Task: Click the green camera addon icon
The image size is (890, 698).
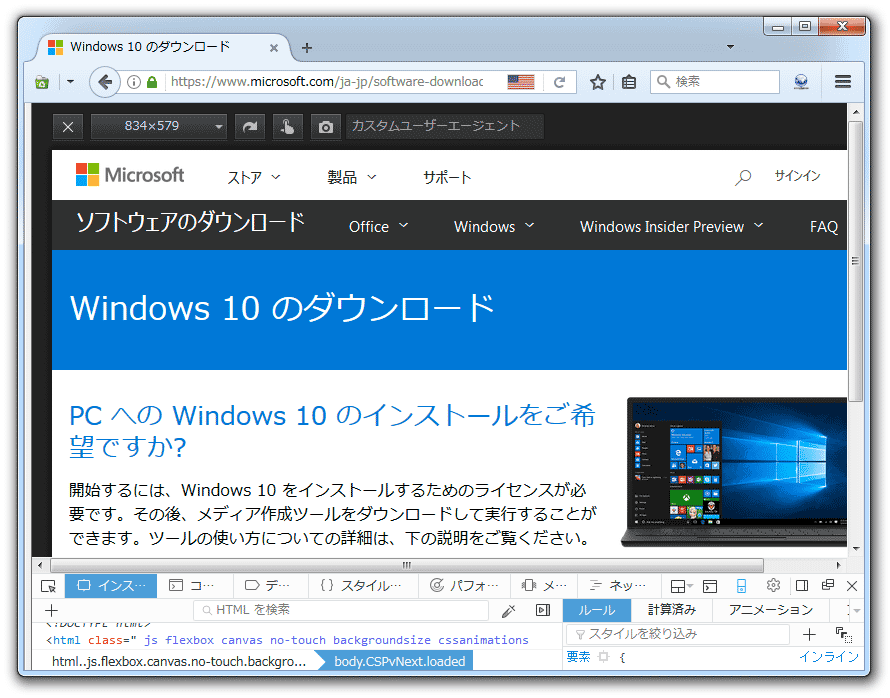Action: point(42,83)
